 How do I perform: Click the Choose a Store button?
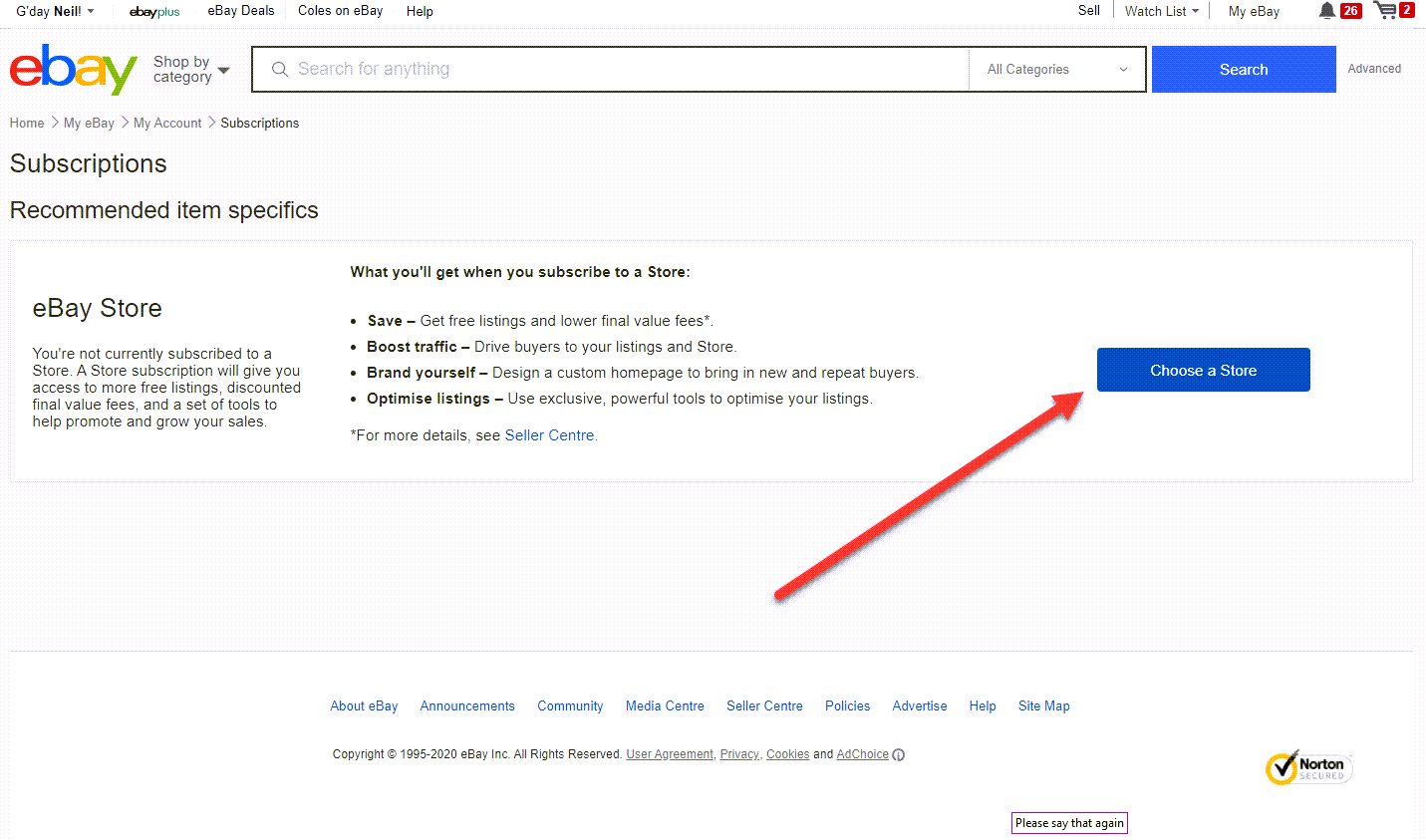coord(1204,370)
